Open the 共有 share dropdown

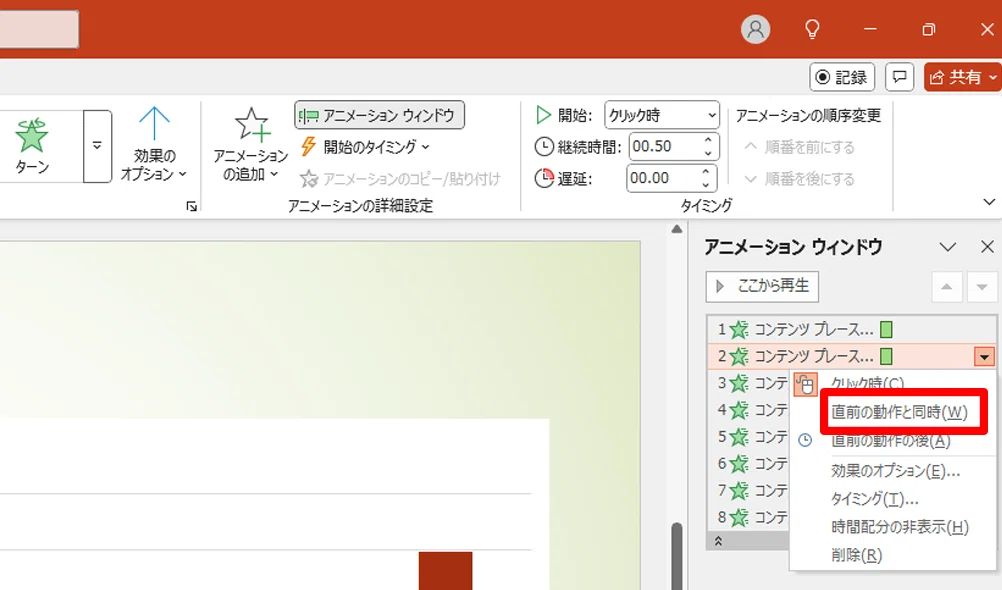tap(962, 77)
